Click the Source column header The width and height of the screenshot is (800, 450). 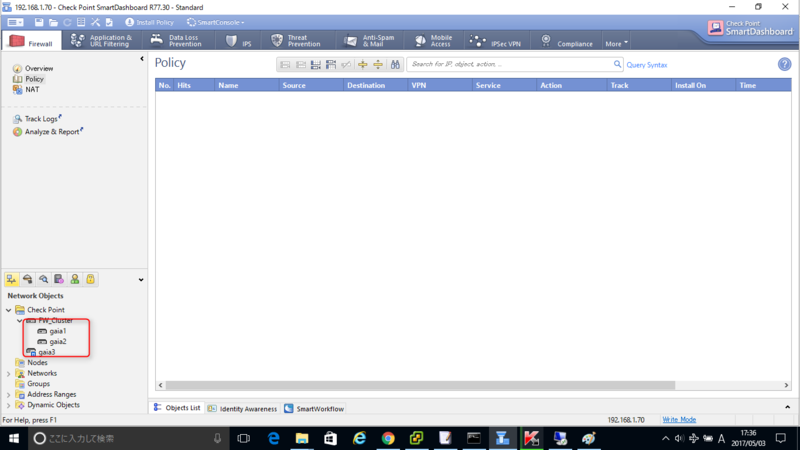click(311, 85)
